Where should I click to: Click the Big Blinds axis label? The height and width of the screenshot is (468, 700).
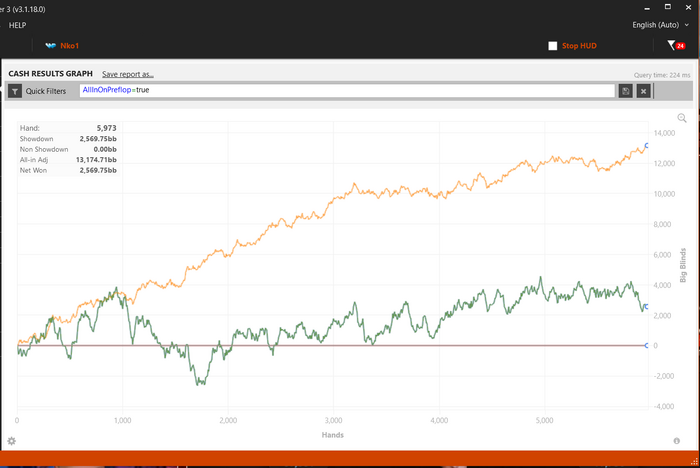click(683, 265)
